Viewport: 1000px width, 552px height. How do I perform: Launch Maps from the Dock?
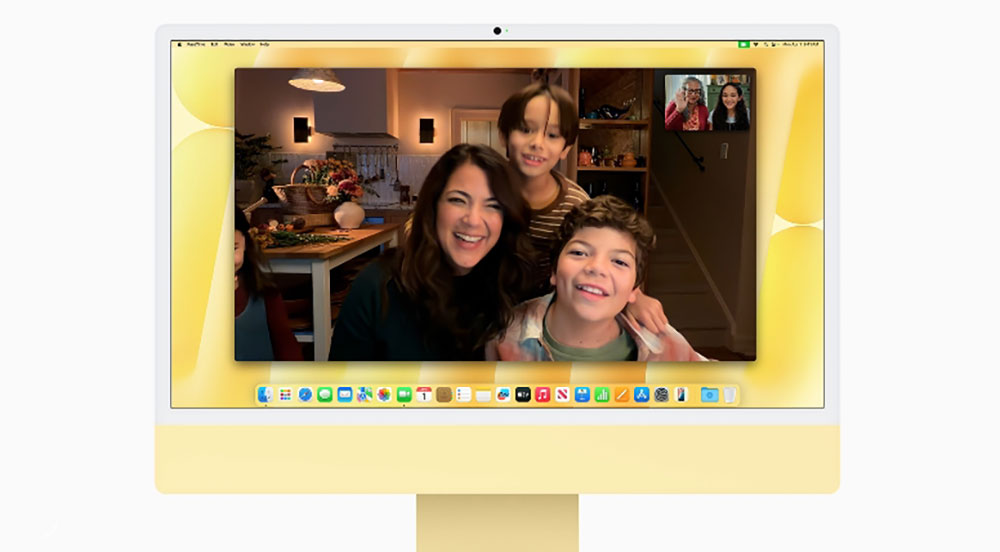(x=364, y=395)
